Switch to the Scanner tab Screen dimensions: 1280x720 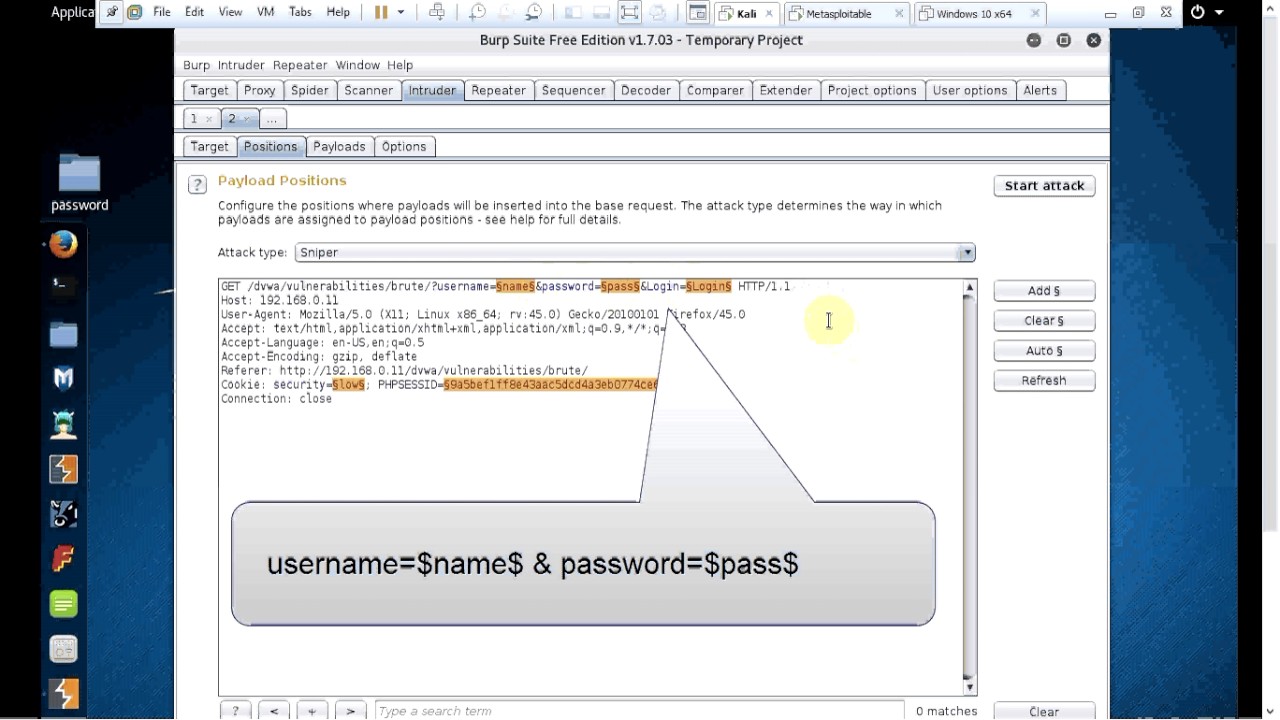tap(368, 90)
